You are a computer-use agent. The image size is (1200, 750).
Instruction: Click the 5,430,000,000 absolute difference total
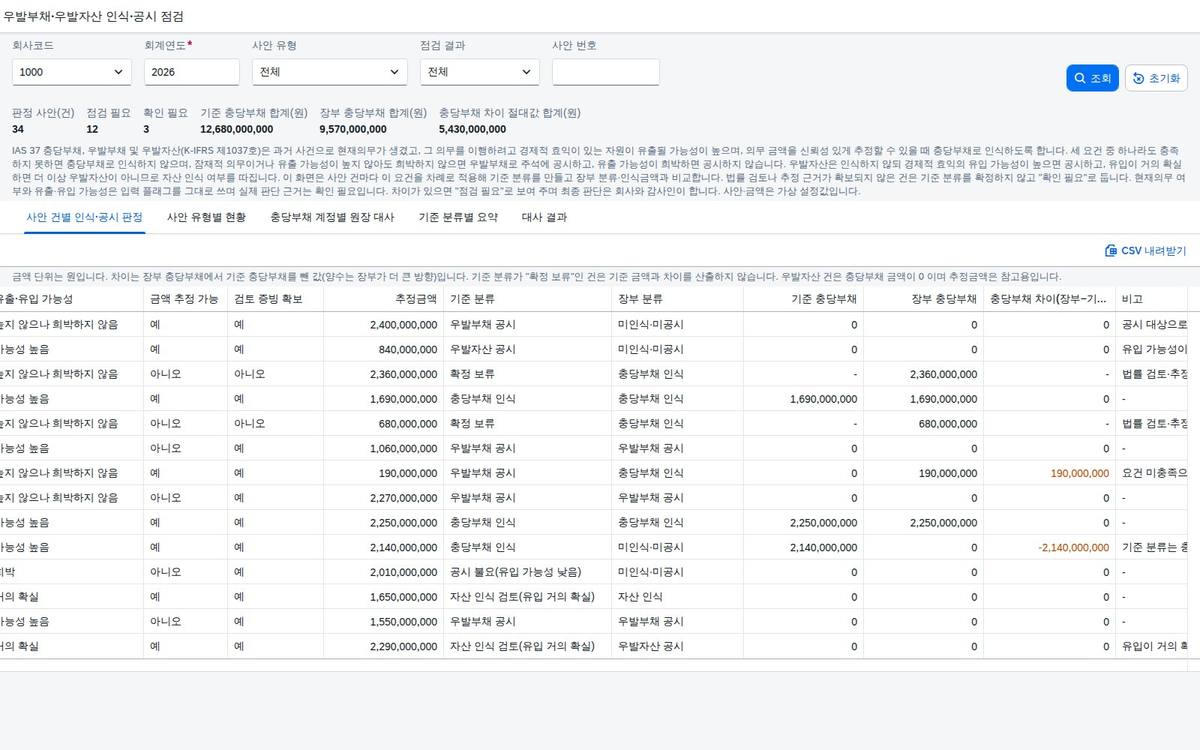[473, 129]
